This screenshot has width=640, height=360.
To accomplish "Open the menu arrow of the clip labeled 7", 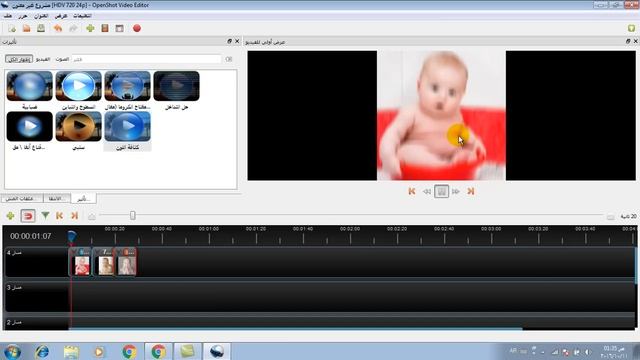I will (99, 252).
